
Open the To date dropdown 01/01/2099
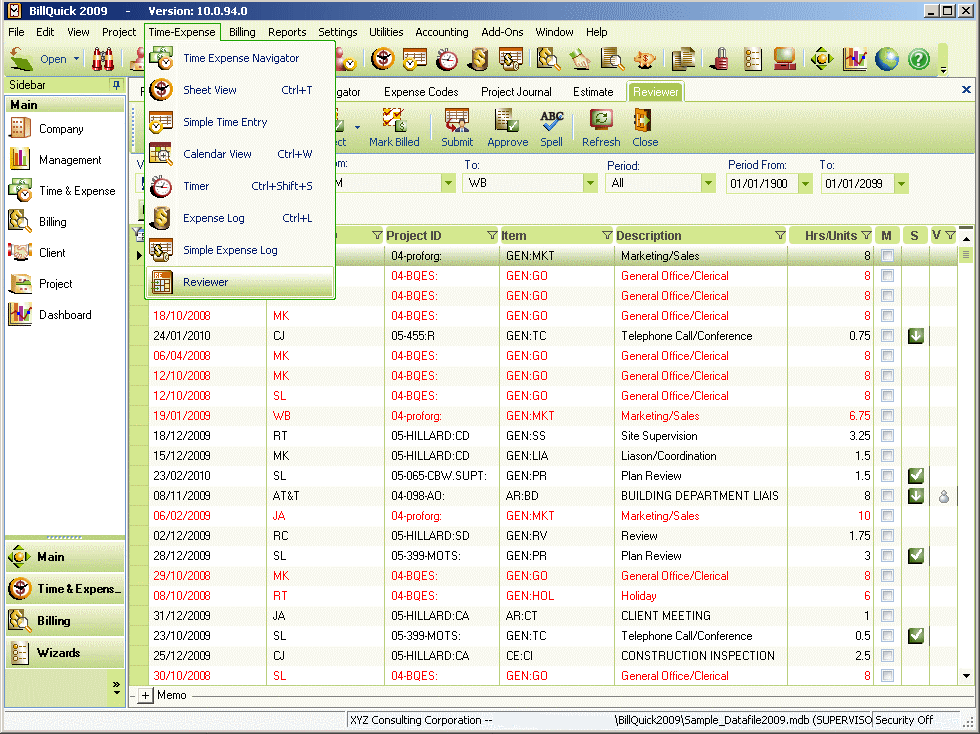(x=901, y=184)
